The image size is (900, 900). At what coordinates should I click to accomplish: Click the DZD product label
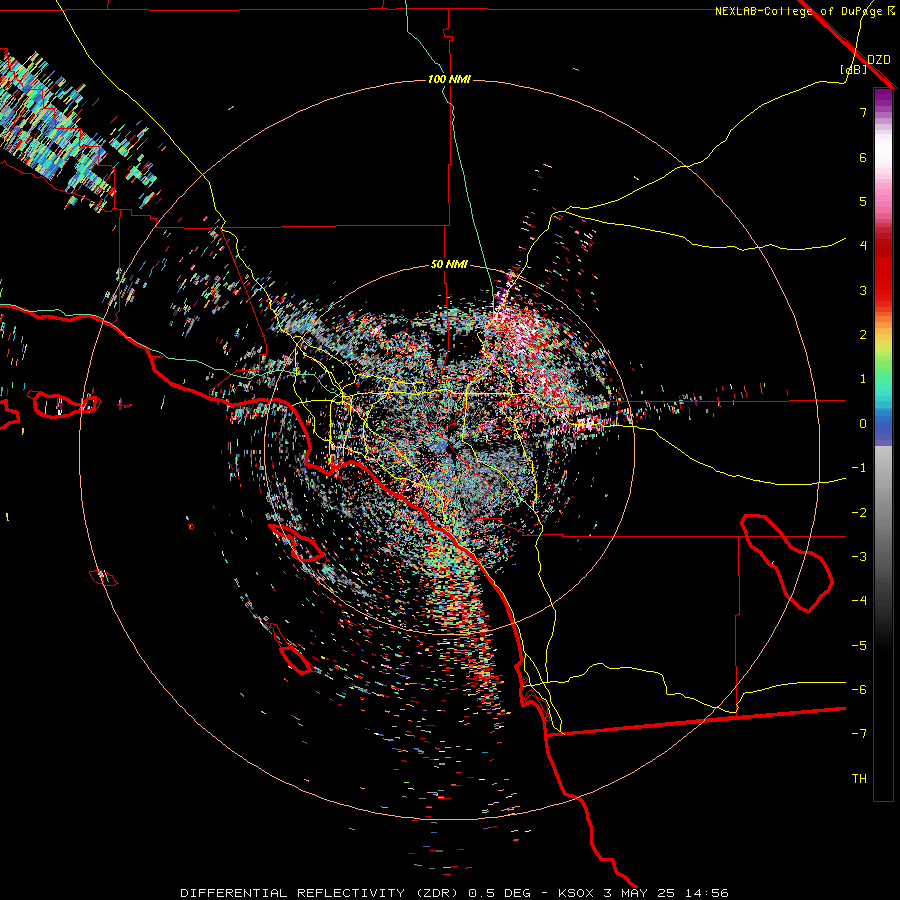click(x=879, y=60)
